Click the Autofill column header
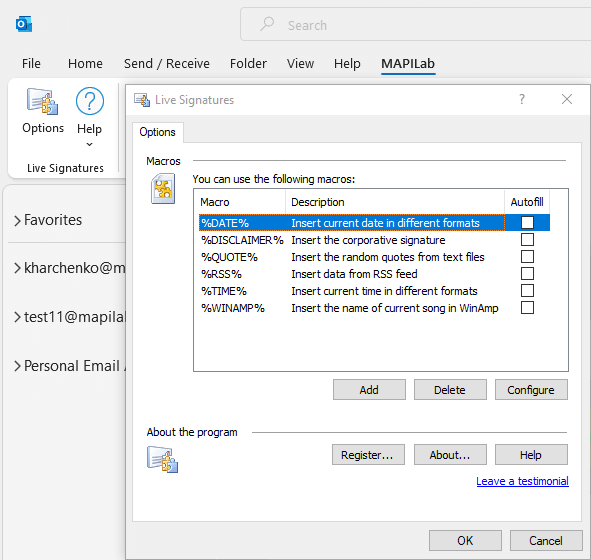 click(x=527, y=202)
